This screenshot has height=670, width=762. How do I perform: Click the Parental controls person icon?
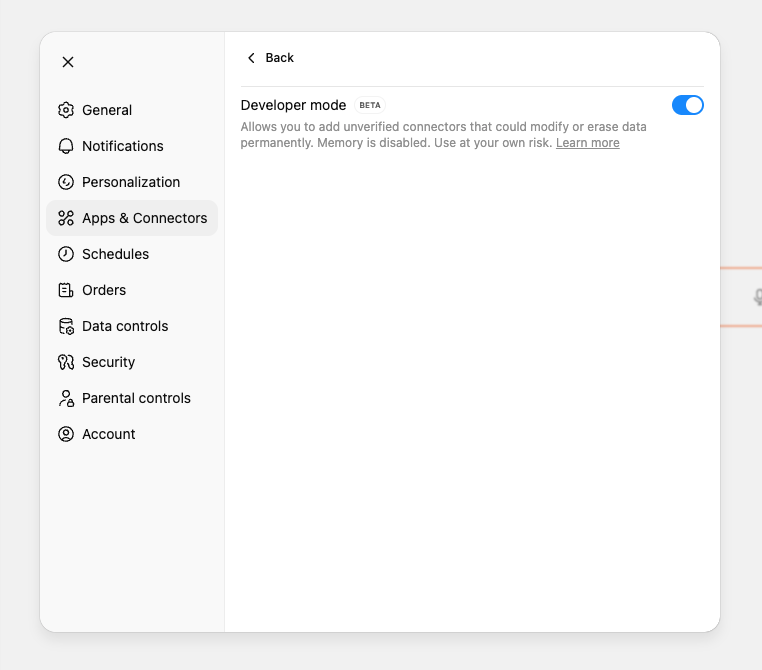[66, 398]
